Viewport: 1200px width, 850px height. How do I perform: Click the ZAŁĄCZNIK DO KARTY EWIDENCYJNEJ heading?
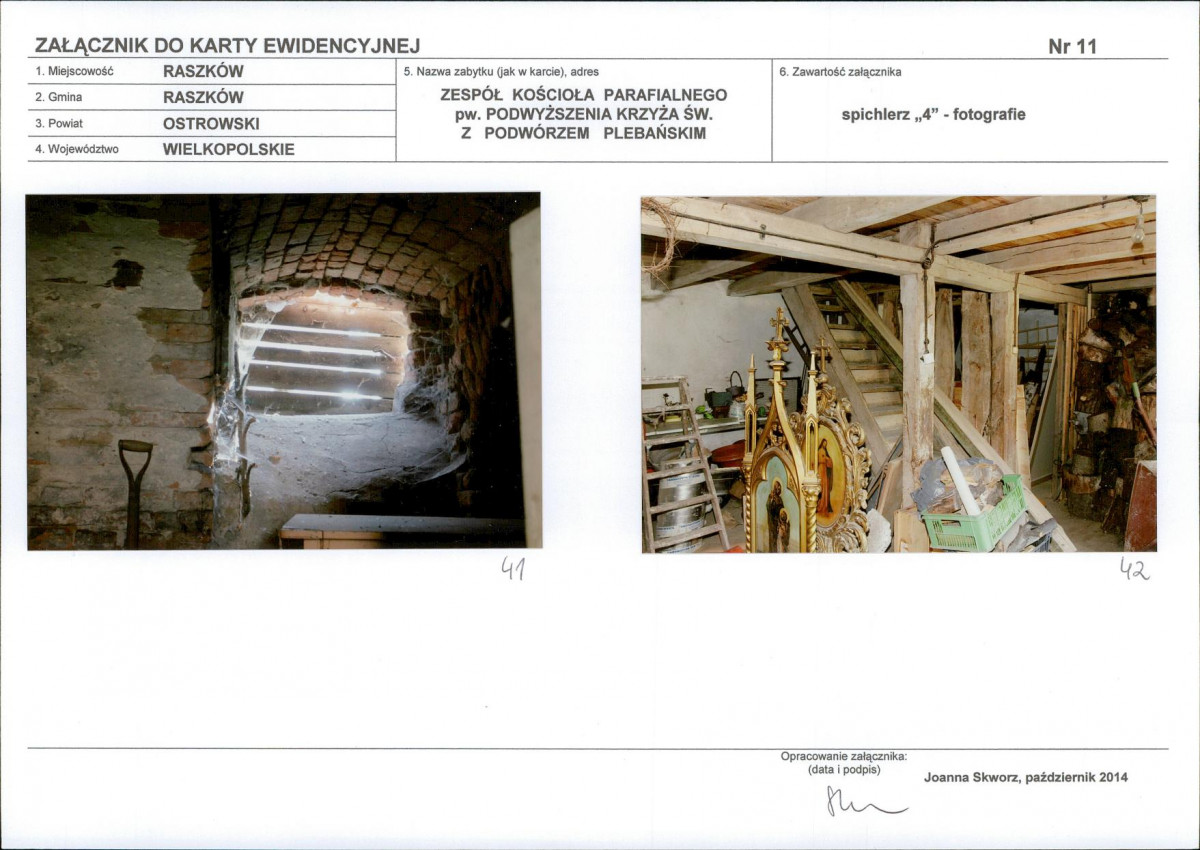click(227, 45)
